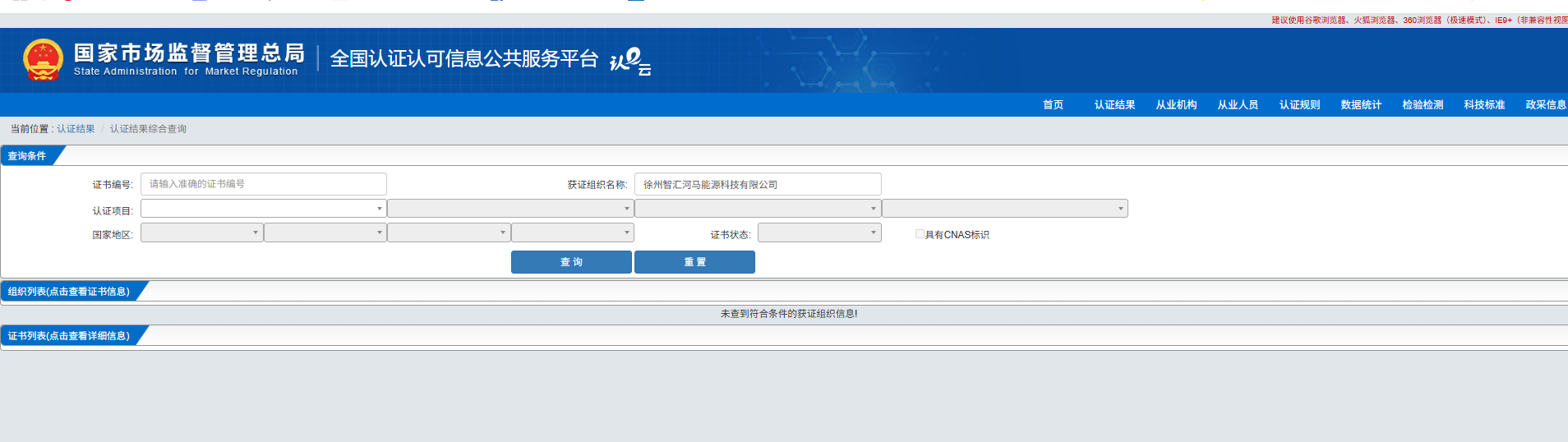Click the 当前位置 breadcrumb label
Image resolution: width=1568 pixels, height=442 pixels.
click(x=32, y=129)
